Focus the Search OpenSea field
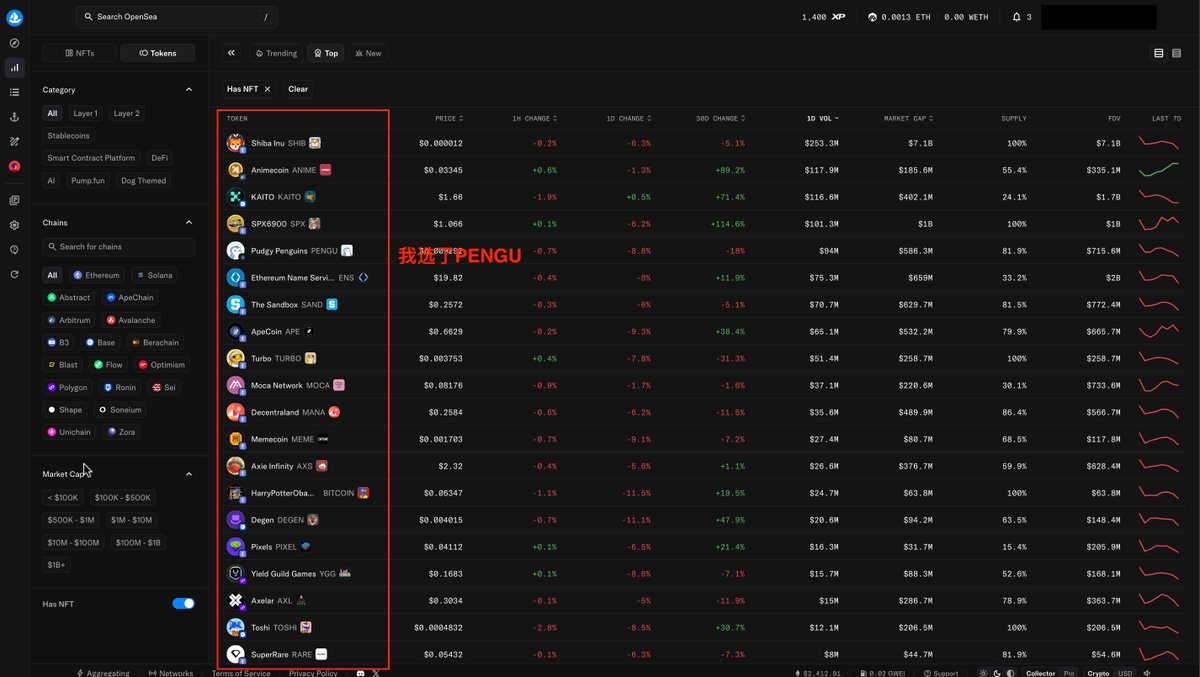 176,17
